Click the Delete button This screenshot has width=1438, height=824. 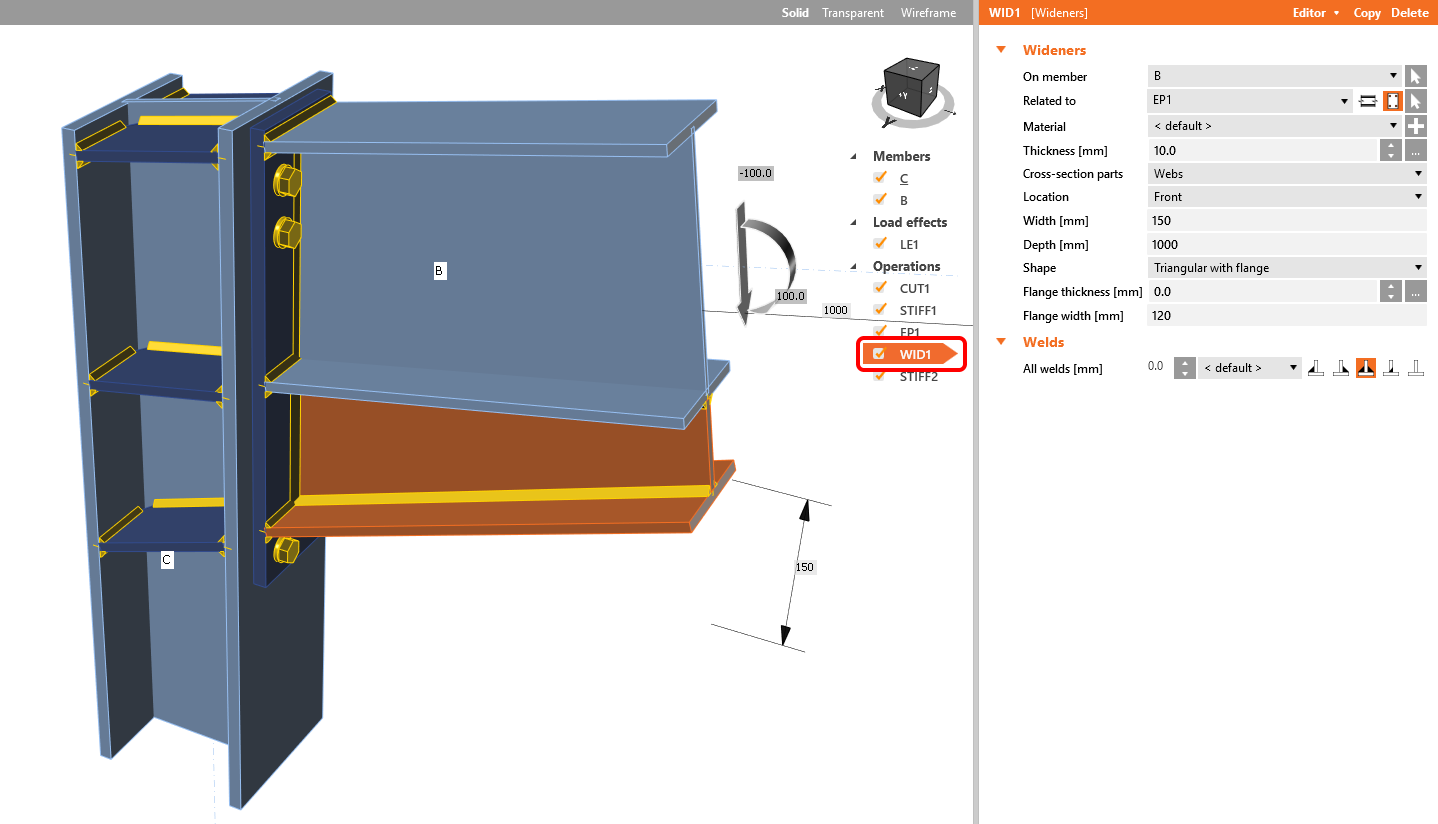click(x=1409, y=12)
